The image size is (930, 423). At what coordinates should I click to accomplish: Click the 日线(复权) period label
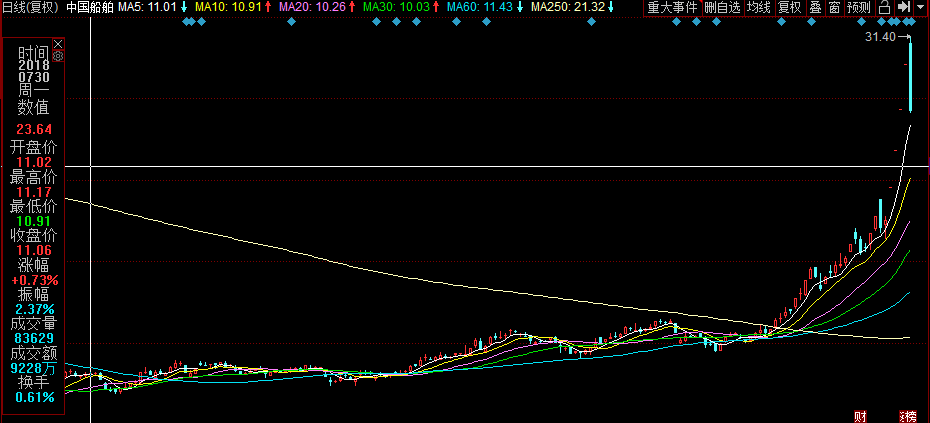(x=30, y=8)
